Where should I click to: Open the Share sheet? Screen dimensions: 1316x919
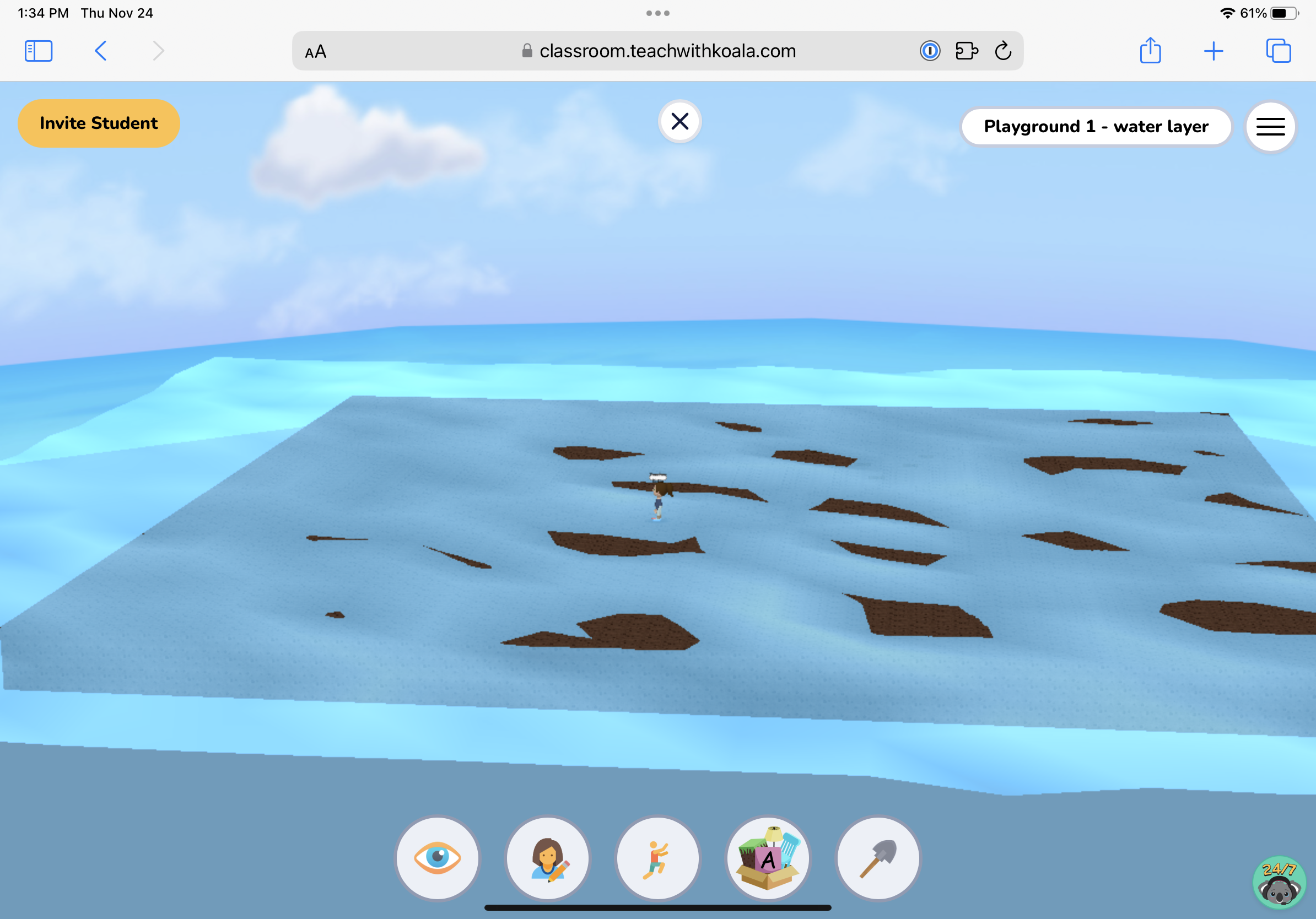[1150, 51]
